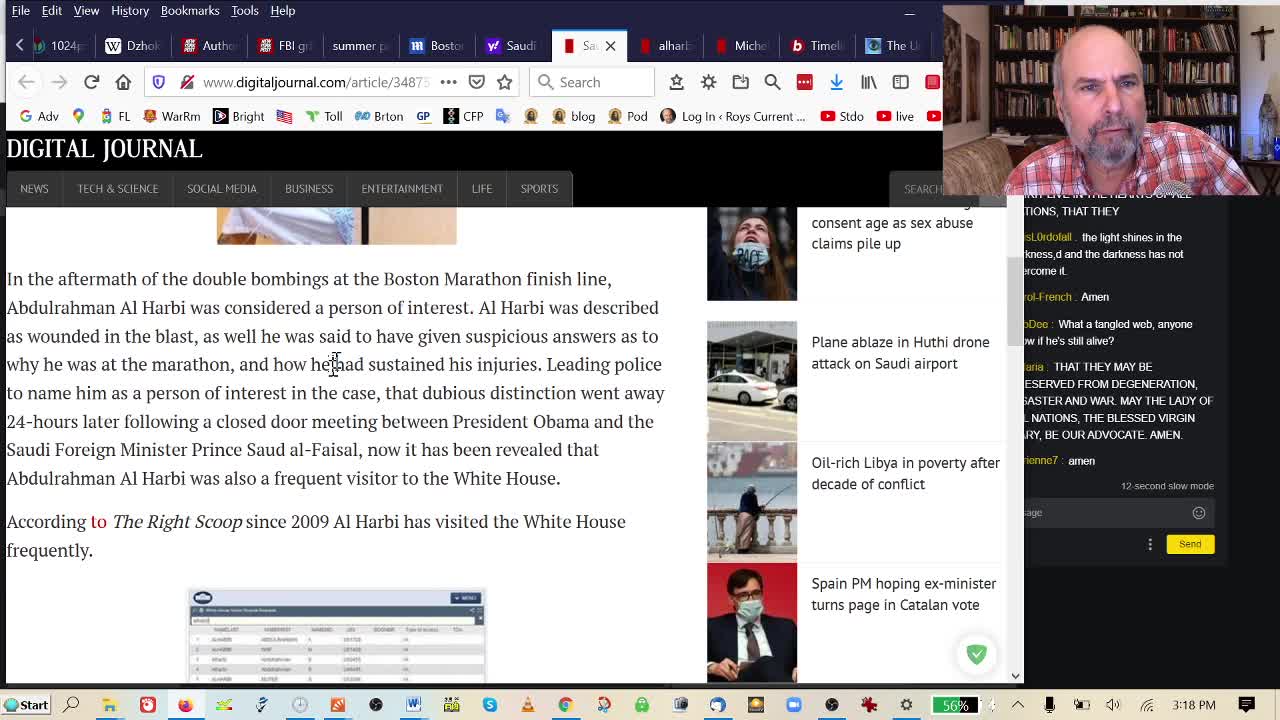The image size is (1280, 720).
Task: Open the History menu
Action: (x=130, y=11)
